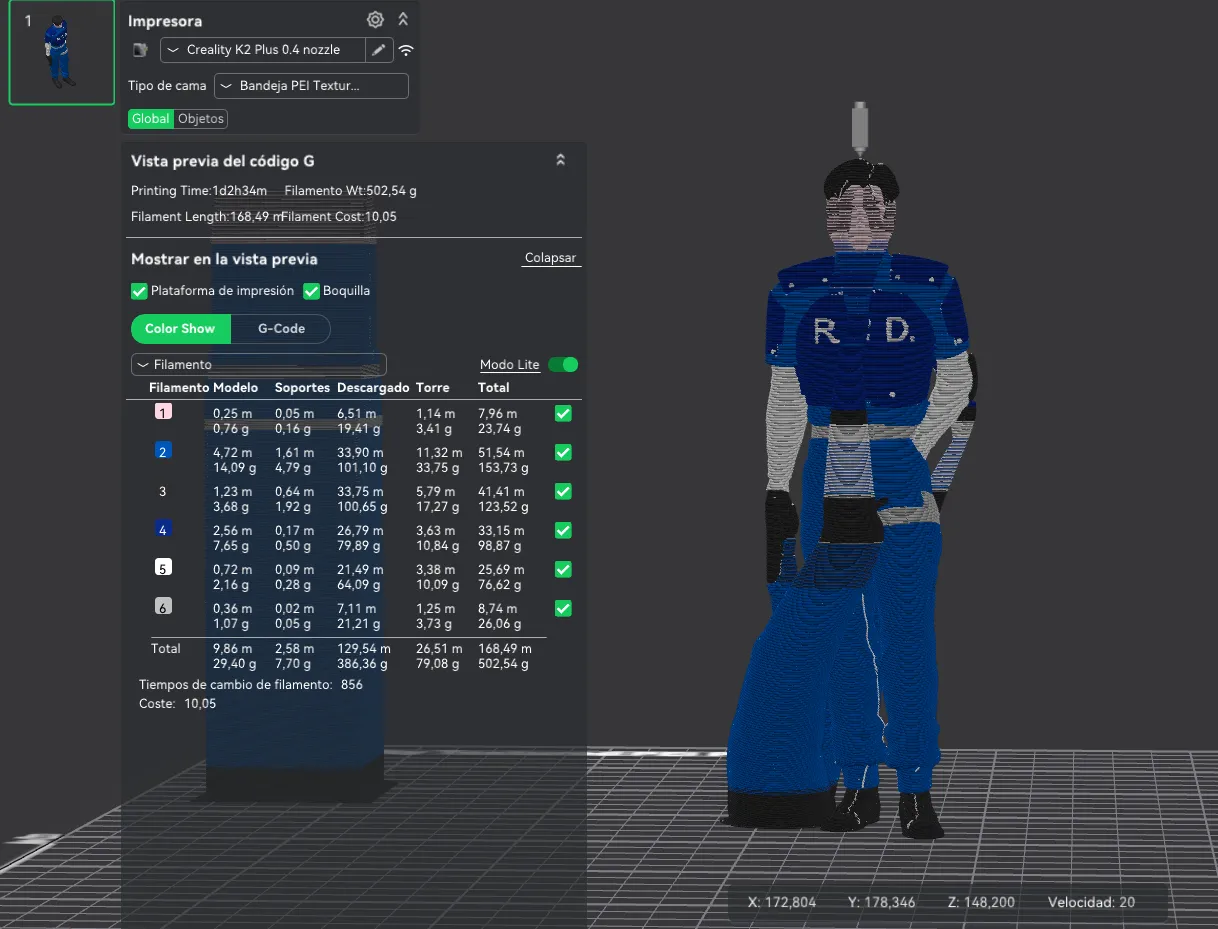
Task: Collapse Vista previa del código G panel
Action: point(561,160)
